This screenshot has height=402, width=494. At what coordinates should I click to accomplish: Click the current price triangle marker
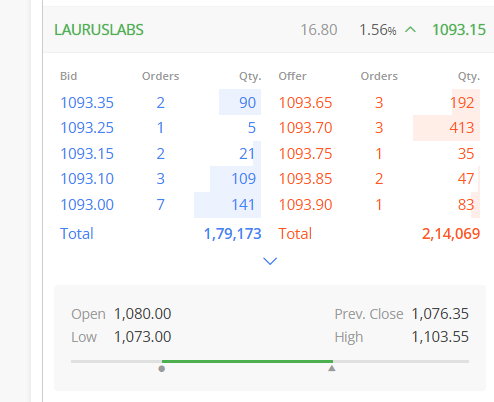pyautogui.click(x=332, y=368)
